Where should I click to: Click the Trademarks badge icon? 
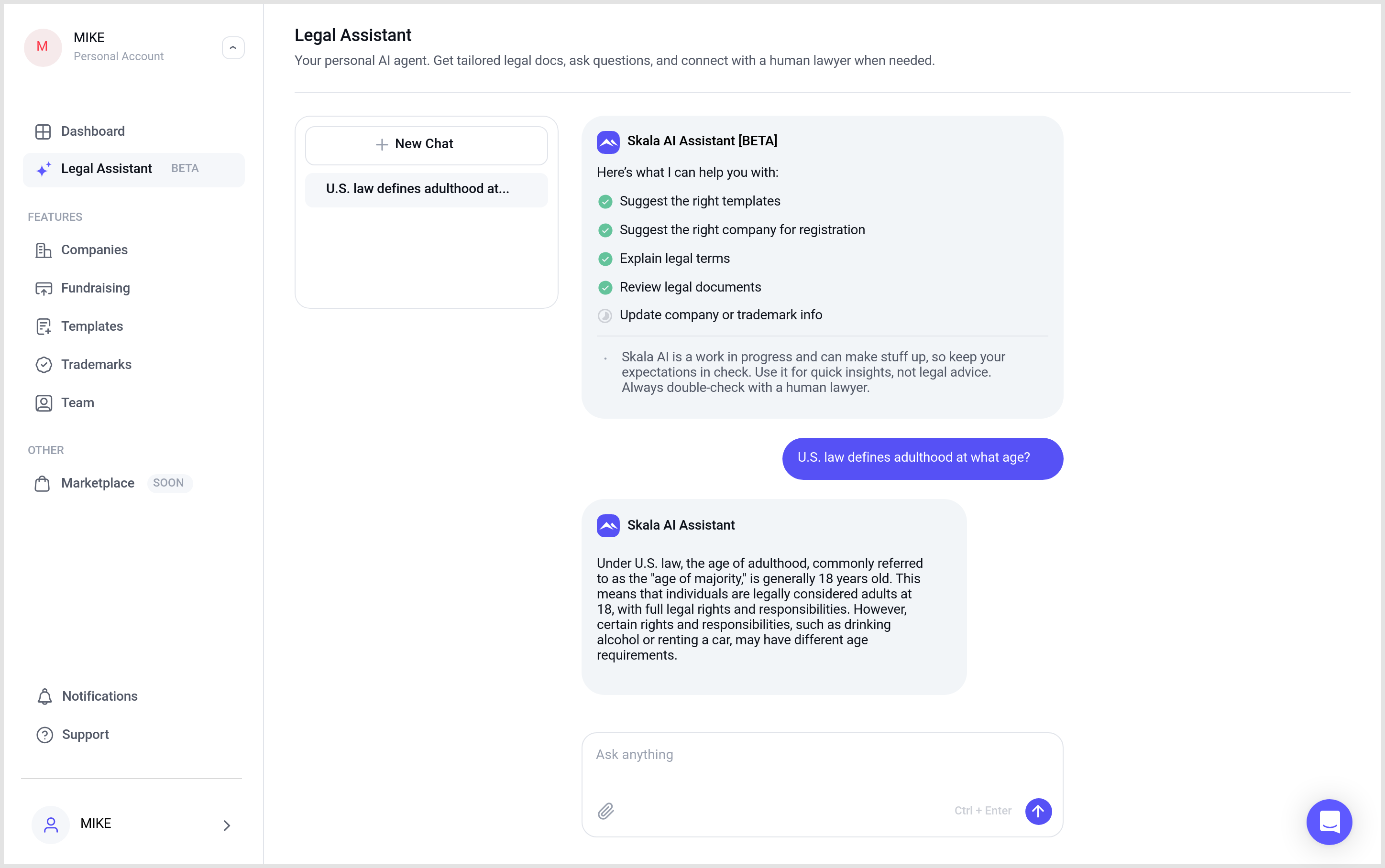[44, 365]
